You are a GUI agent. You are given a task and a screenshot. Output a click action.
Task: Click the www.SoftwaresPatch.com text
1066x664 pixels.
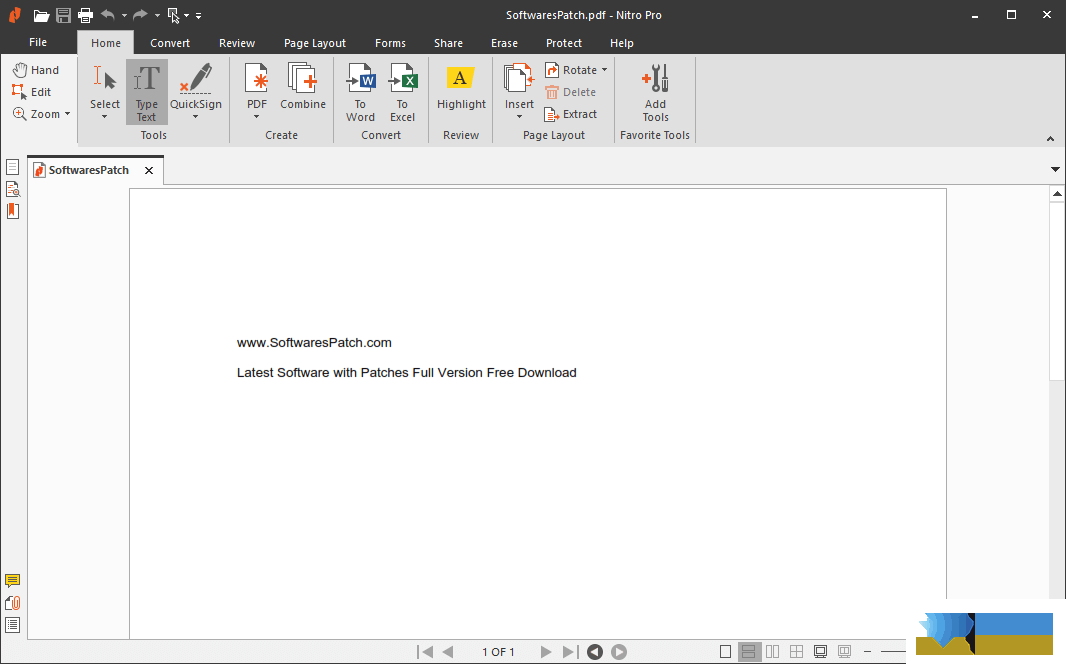[x=314, y=343]
